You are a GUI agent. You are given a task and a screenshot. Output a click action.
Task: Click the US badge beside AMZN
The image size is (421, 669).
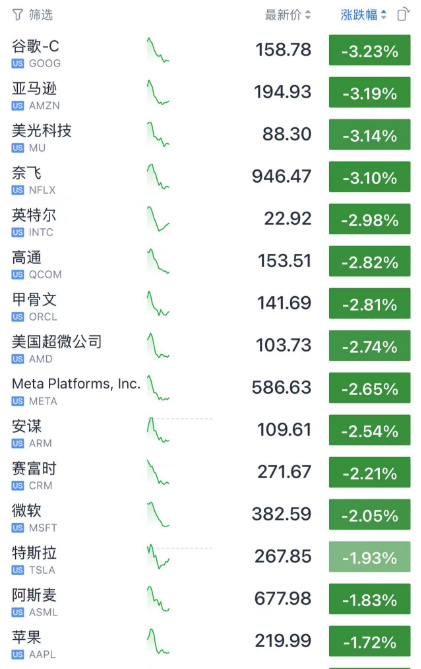17,106
